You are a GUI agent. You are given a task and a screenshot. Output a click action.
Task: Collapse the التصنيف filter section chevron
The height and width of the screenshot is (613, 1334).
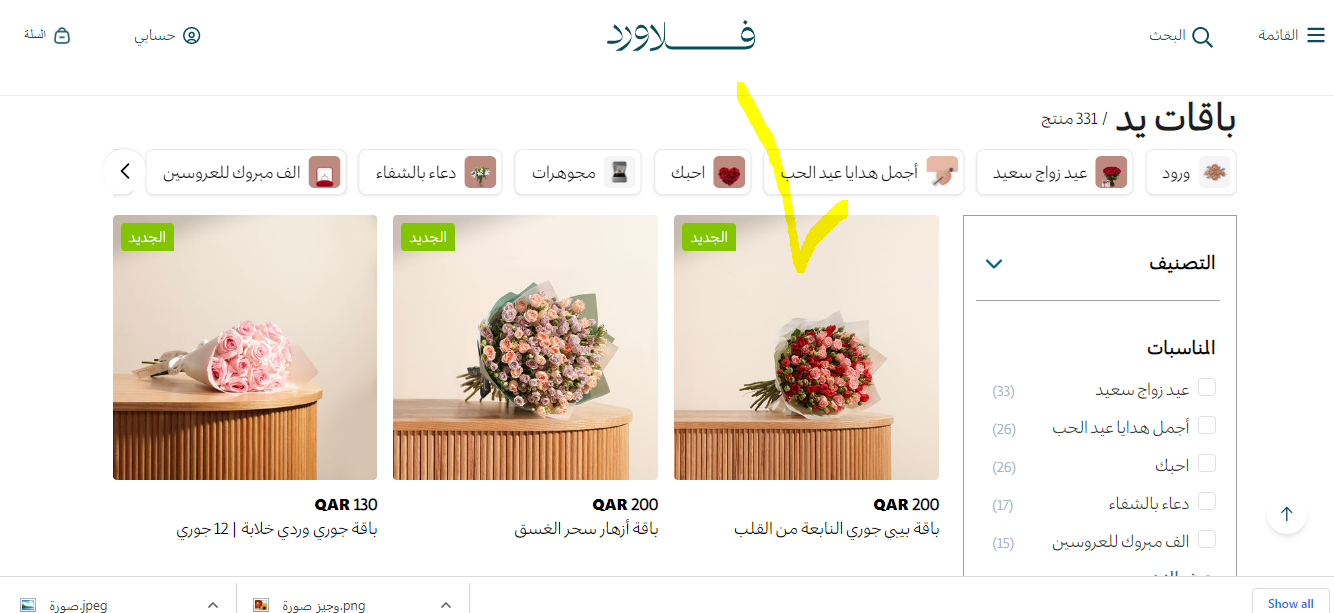pyautogui.click(x=993, y=264)
